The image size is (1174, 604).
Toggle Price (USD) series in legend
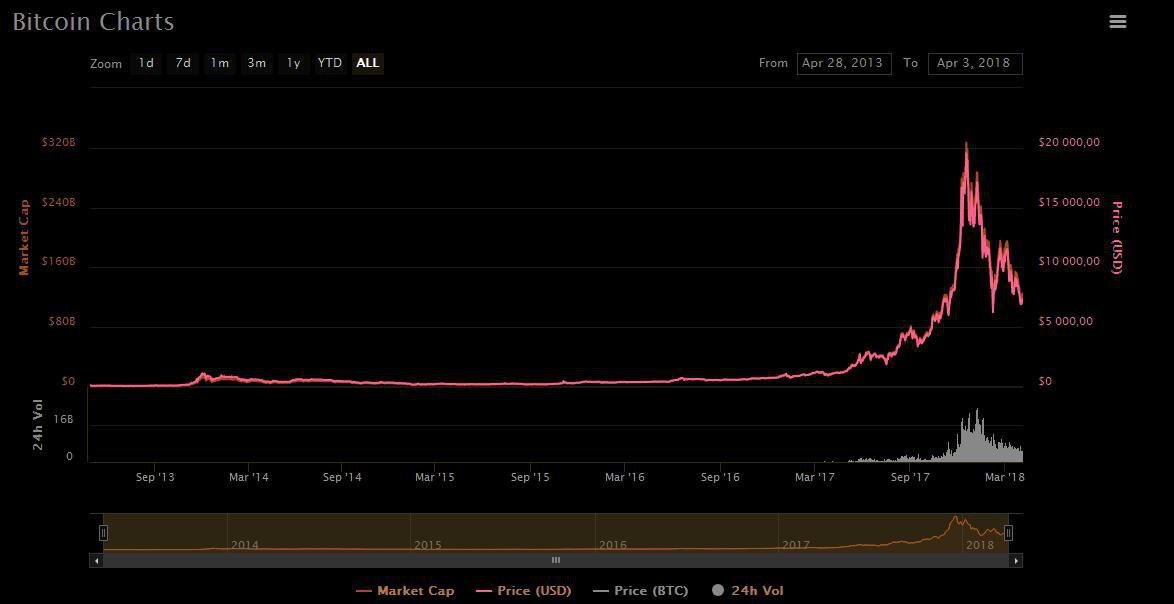click(x=523, y=591)
